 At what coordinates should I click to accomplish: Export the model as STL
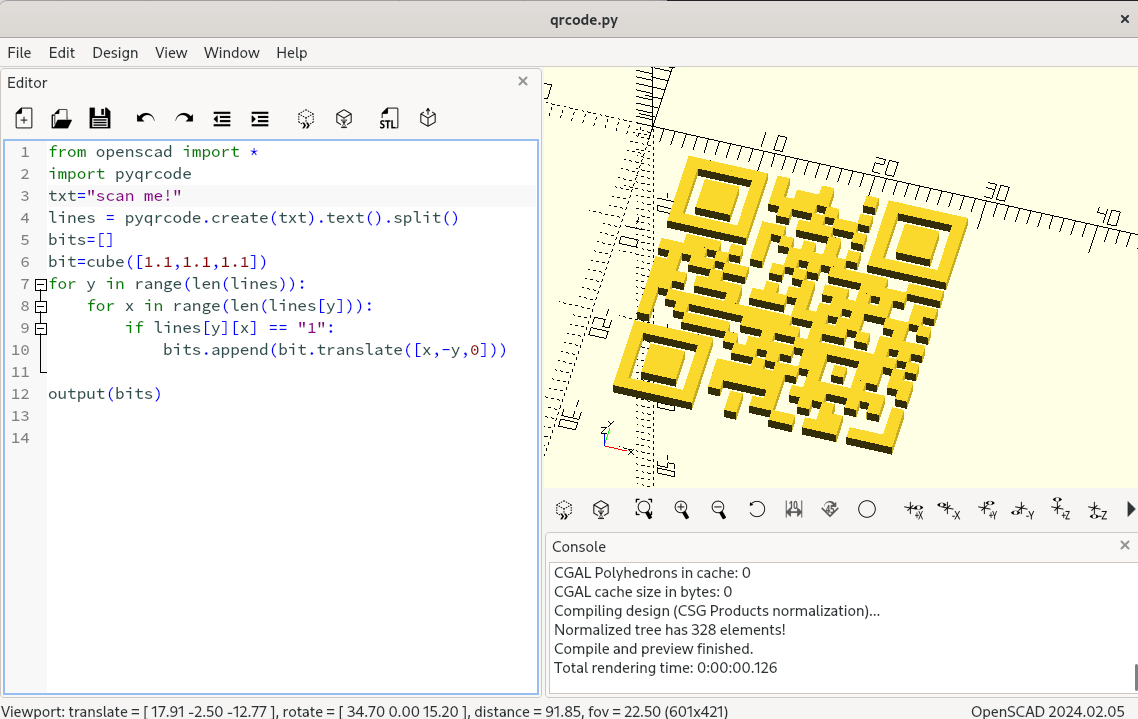click(x=389, y=119)
